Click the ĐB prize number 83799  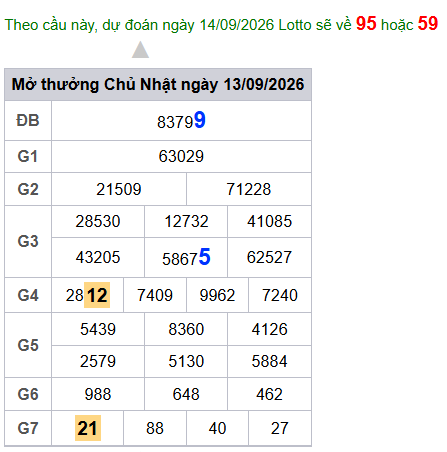(x=181, y=121)
